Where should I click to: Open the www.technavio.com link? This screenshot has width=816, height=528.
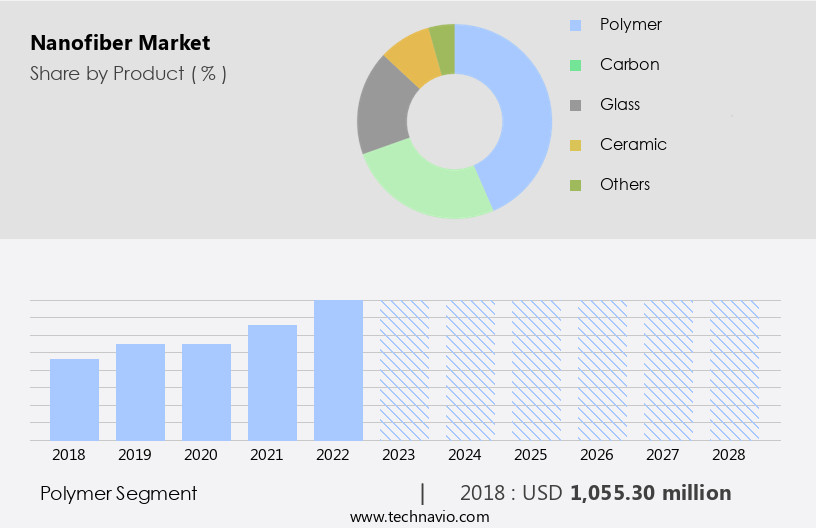[420, 517]
